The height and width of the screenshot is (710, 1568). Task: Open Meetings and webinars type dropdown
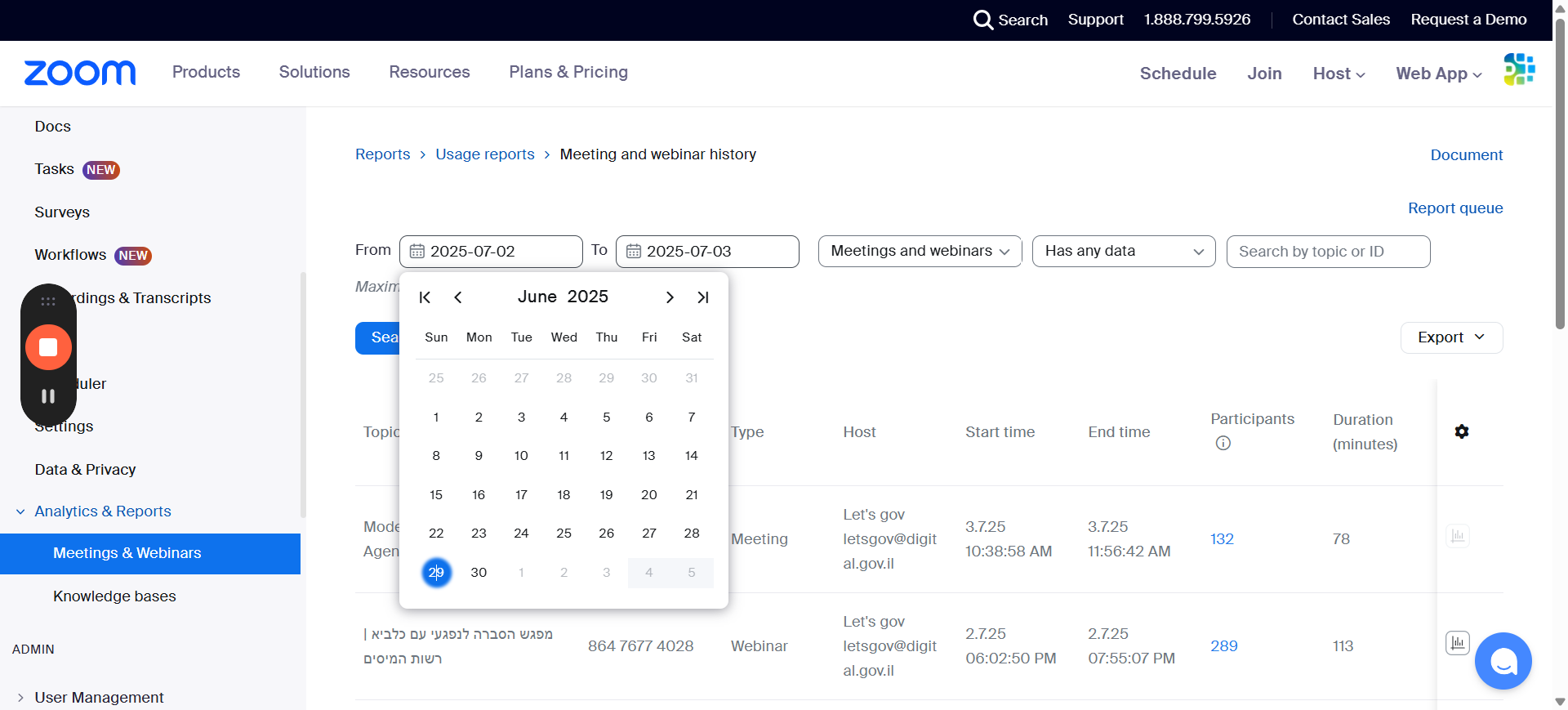coord(920,252)
